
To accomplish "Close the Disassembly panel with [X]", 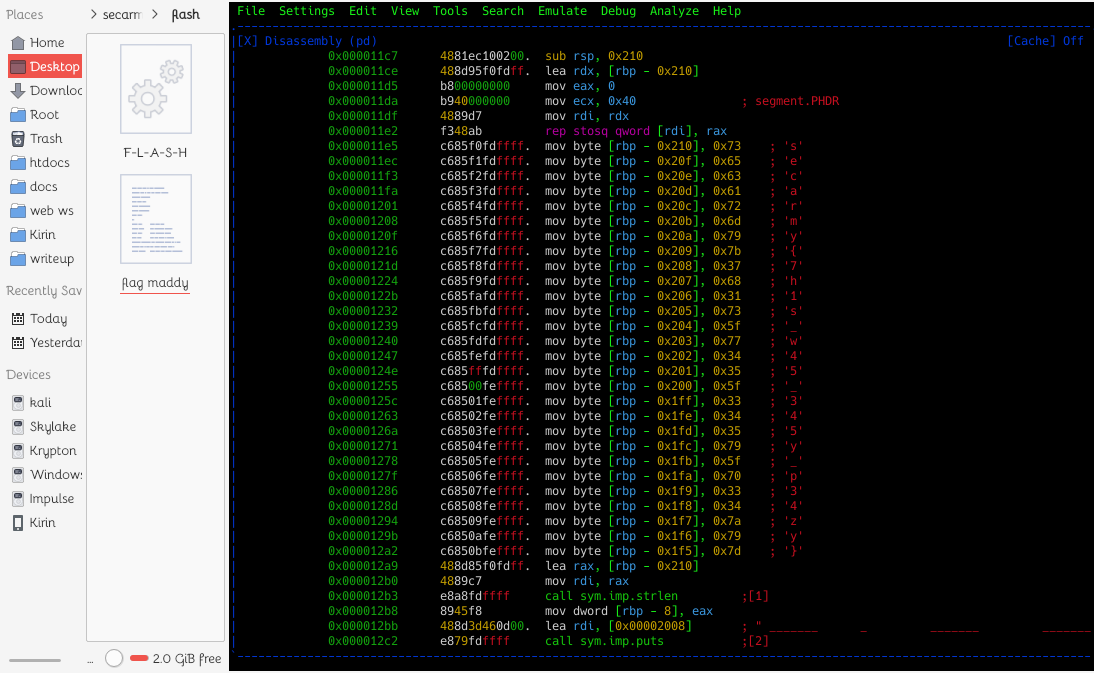I will pyautogui.click(x=247, y=41).
